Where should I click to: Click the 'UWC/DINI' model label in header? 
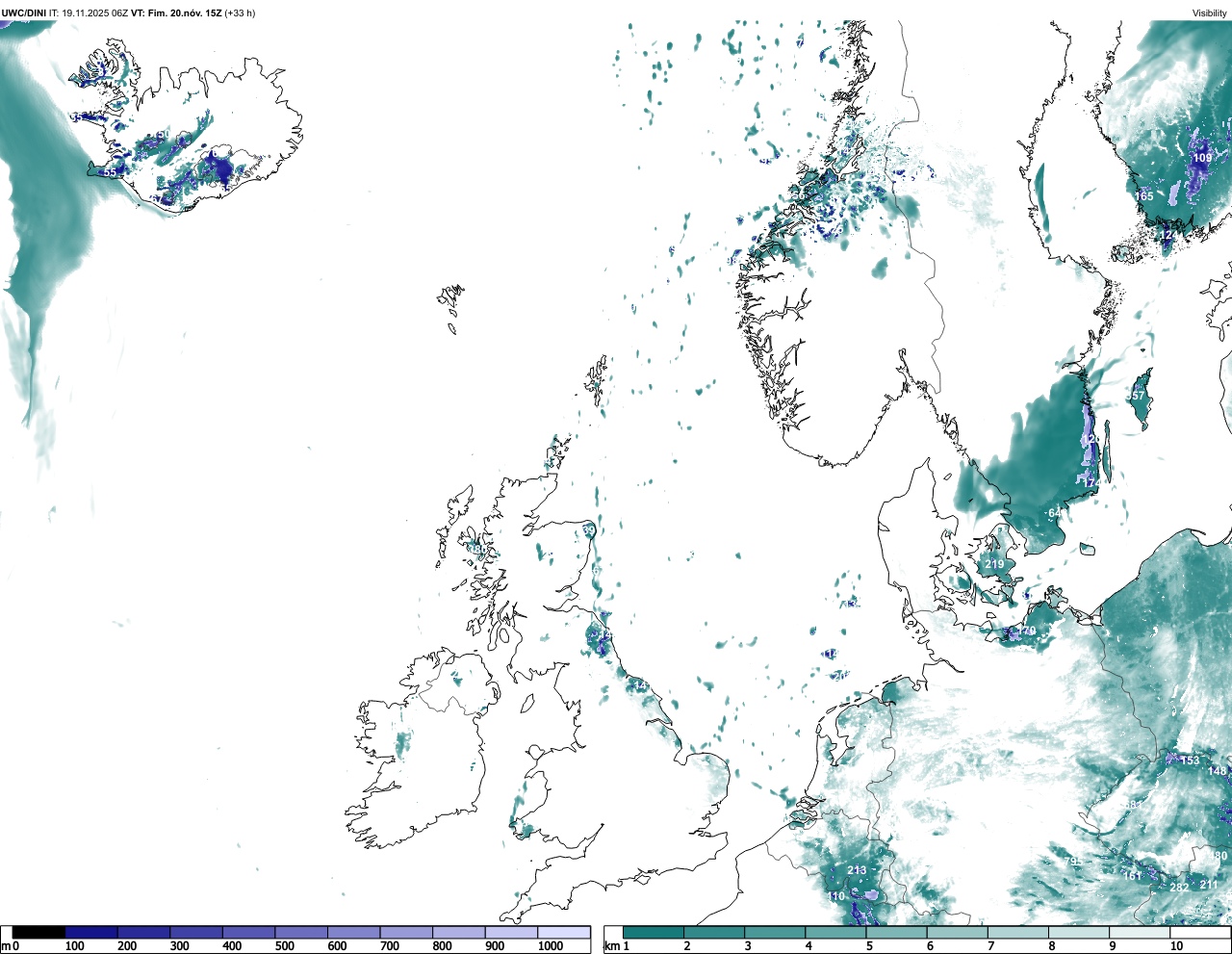[x=23, y=13]
